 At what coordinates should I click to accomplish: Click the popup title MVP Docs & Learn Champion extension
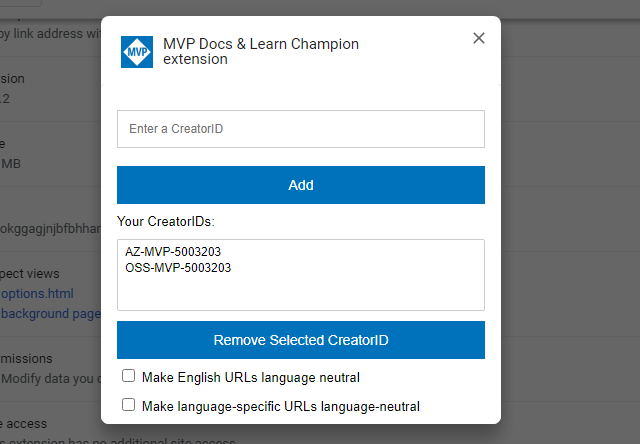coord(261,51)
